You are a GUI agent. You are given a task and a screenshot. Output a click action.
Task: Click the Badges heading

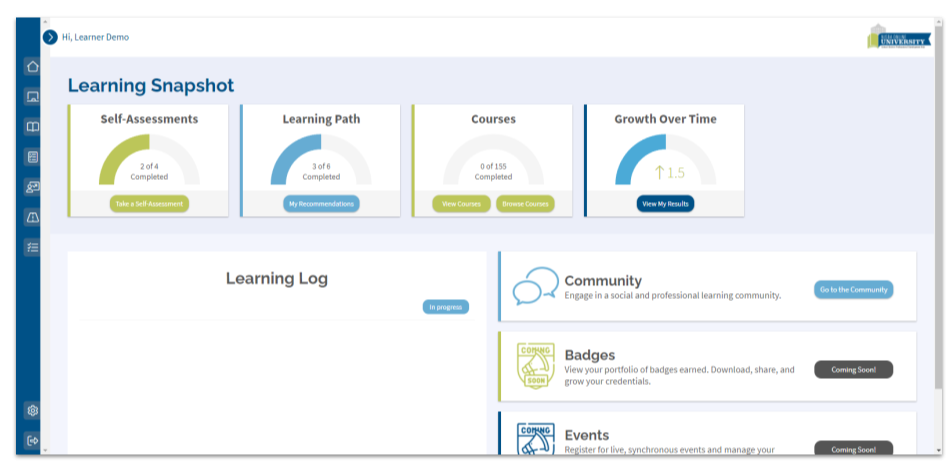tap(590, 355)
